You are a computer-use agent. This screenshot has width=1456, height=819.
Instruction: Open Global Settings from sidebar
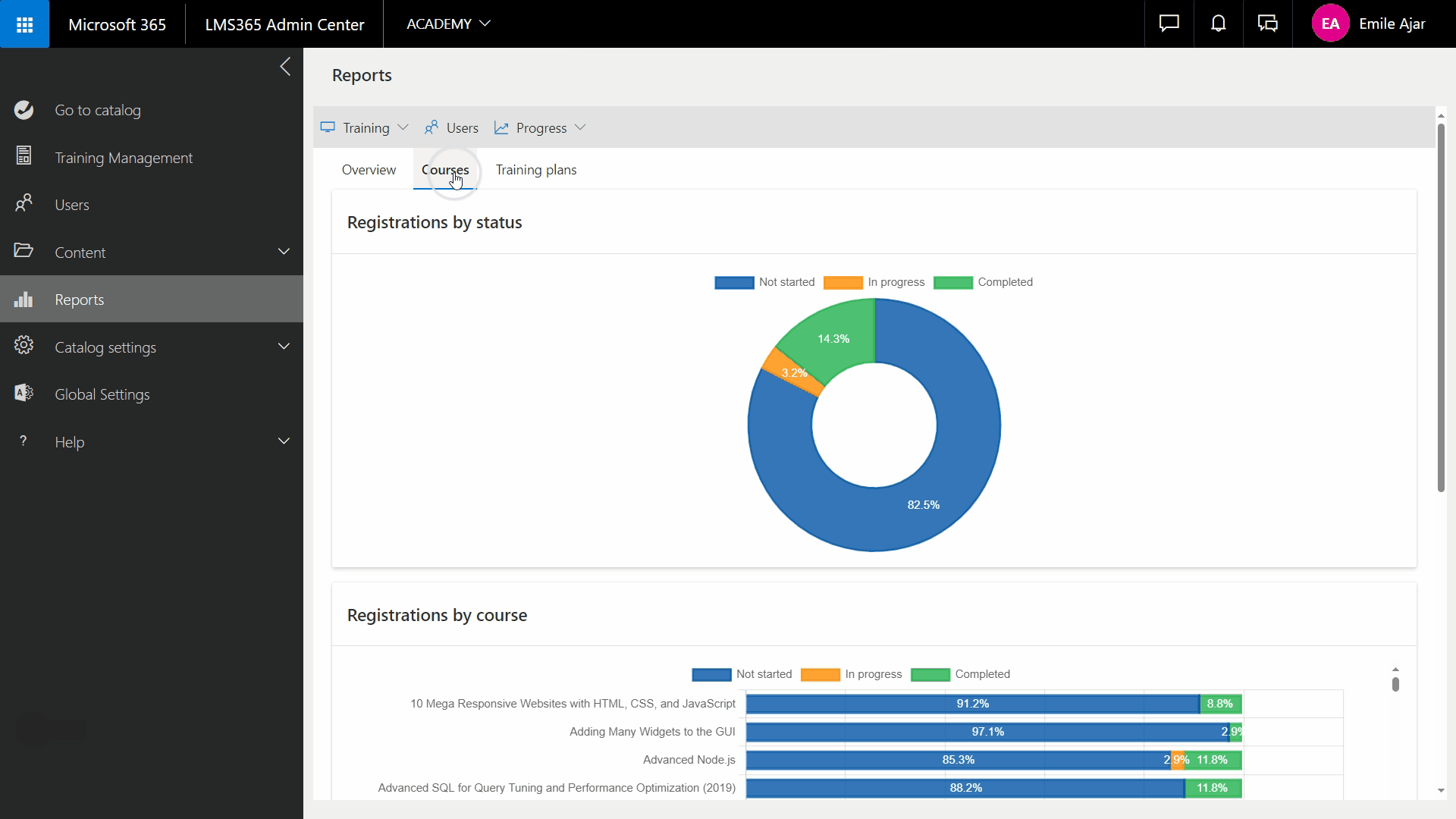tap(102, 394)
